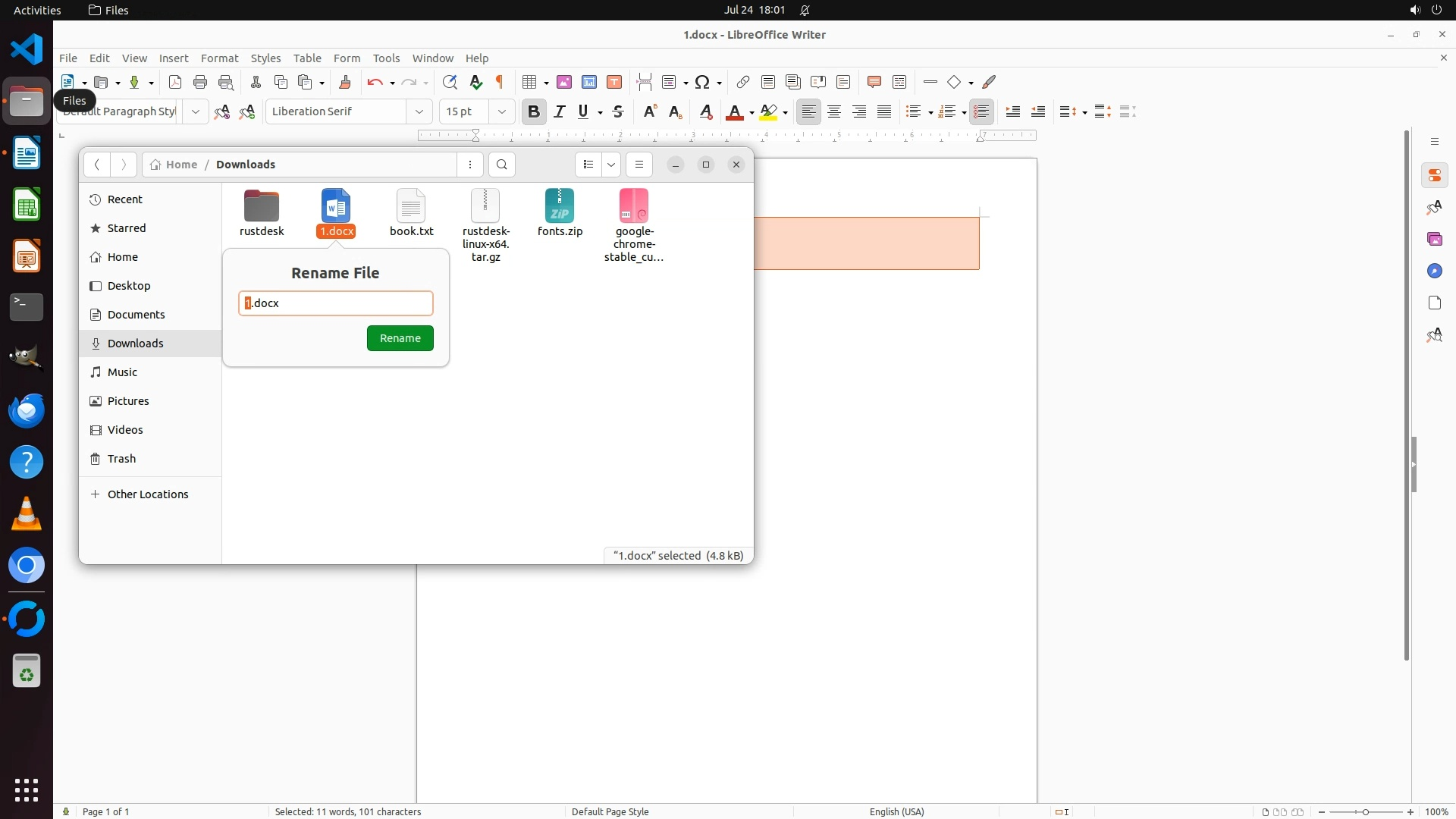1456x819 pixels.
Task: Expand the font size dropdown
Action: [x=501, y=111]
